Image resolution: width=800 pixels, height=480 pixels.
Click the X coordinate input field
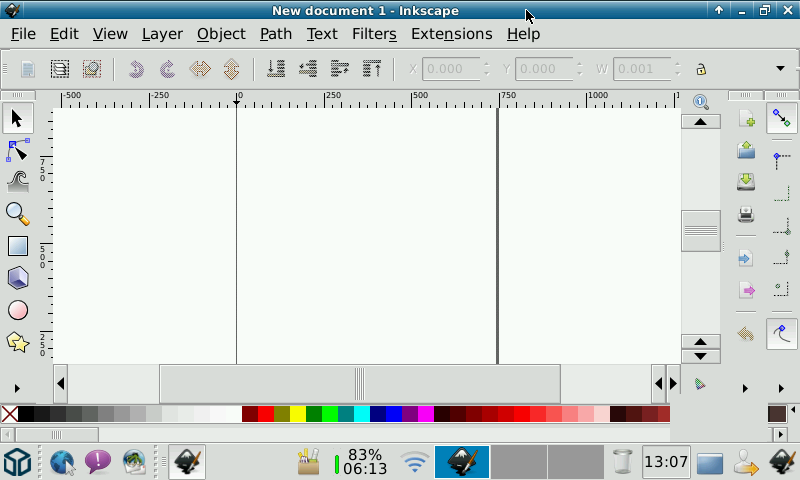pyautogui.click(x=451, y=69)
